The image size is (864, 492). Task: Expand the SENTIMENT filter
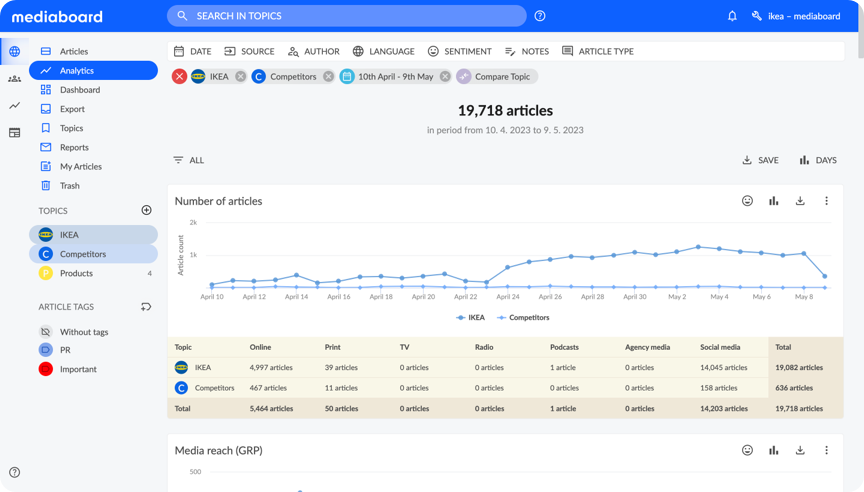click(x=459, y=51)
